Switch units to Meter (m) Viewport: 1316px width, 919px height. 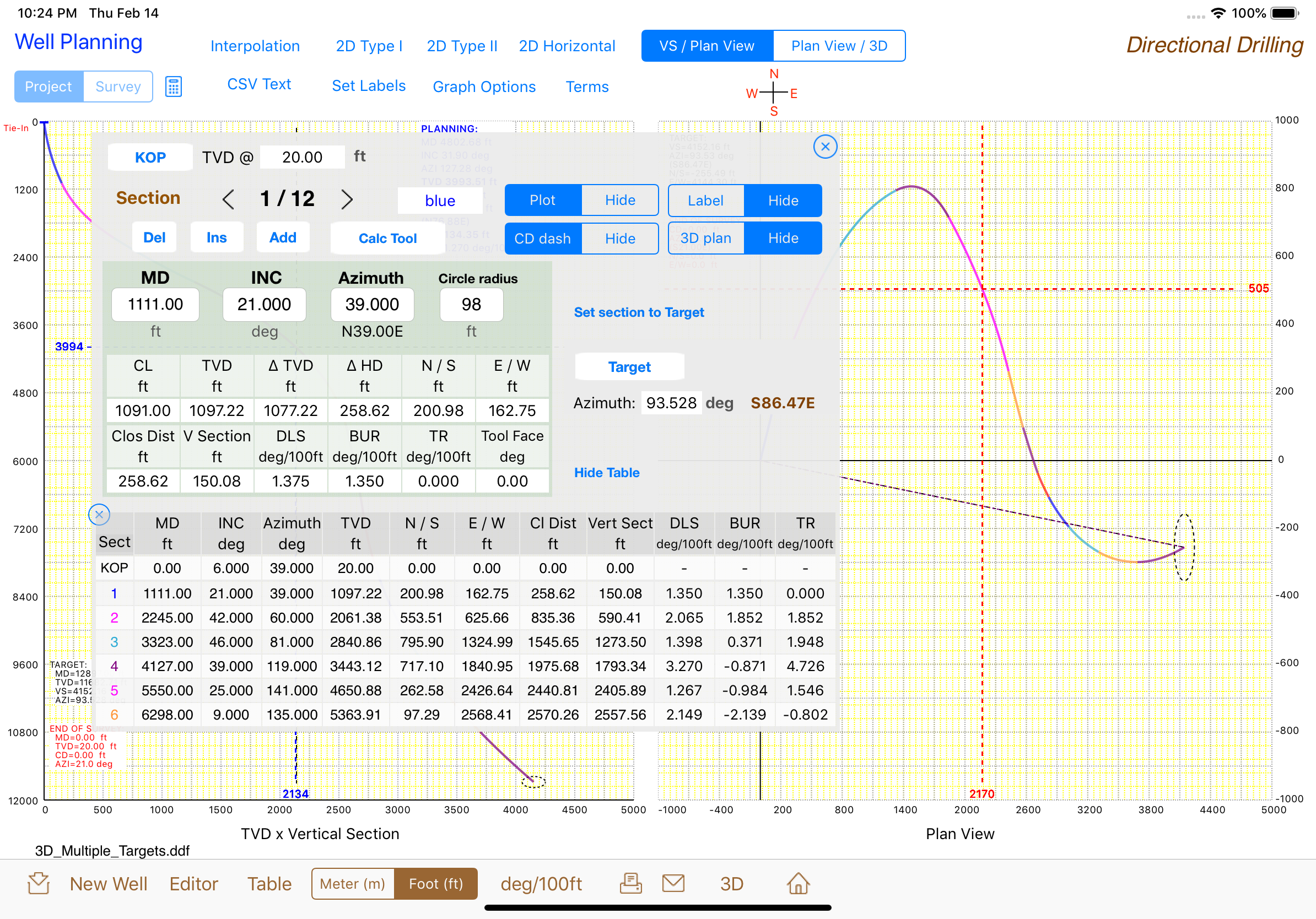point(353,883)
